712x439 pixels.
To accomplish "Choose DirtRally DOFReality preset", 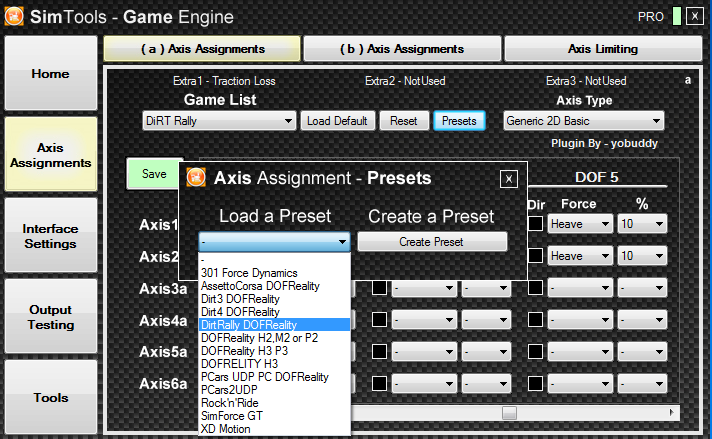I will click(274, 325).
